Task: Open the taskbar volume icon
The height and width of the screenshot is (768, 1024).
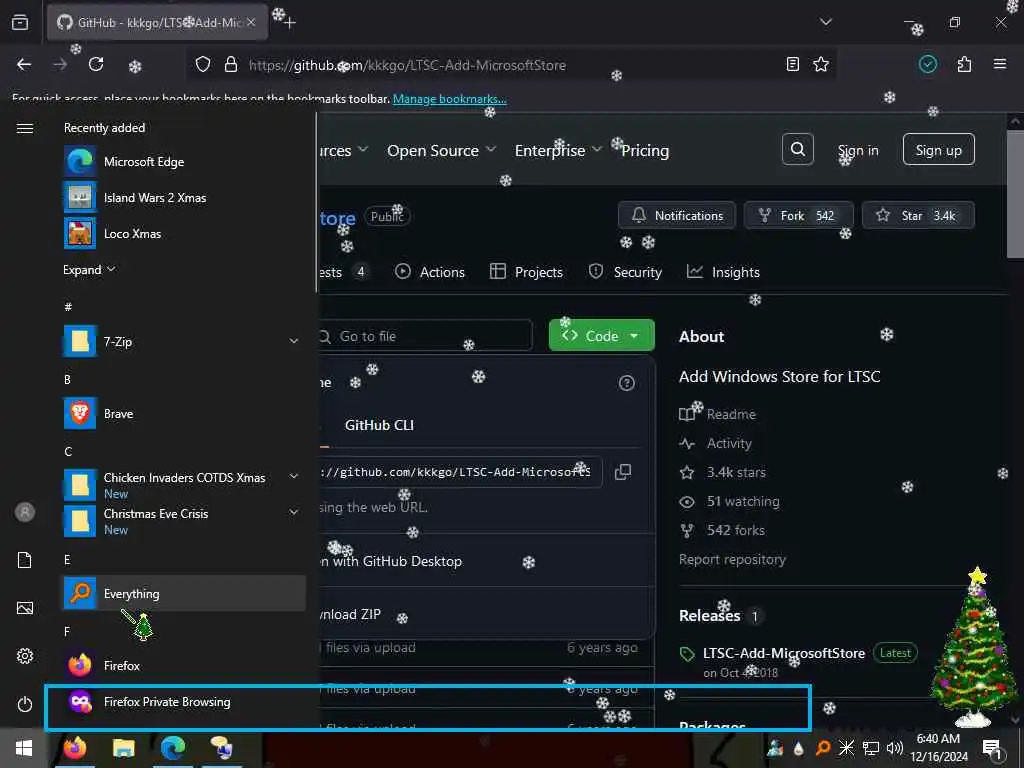Action: pyautogui.click(x=895, y=748)
